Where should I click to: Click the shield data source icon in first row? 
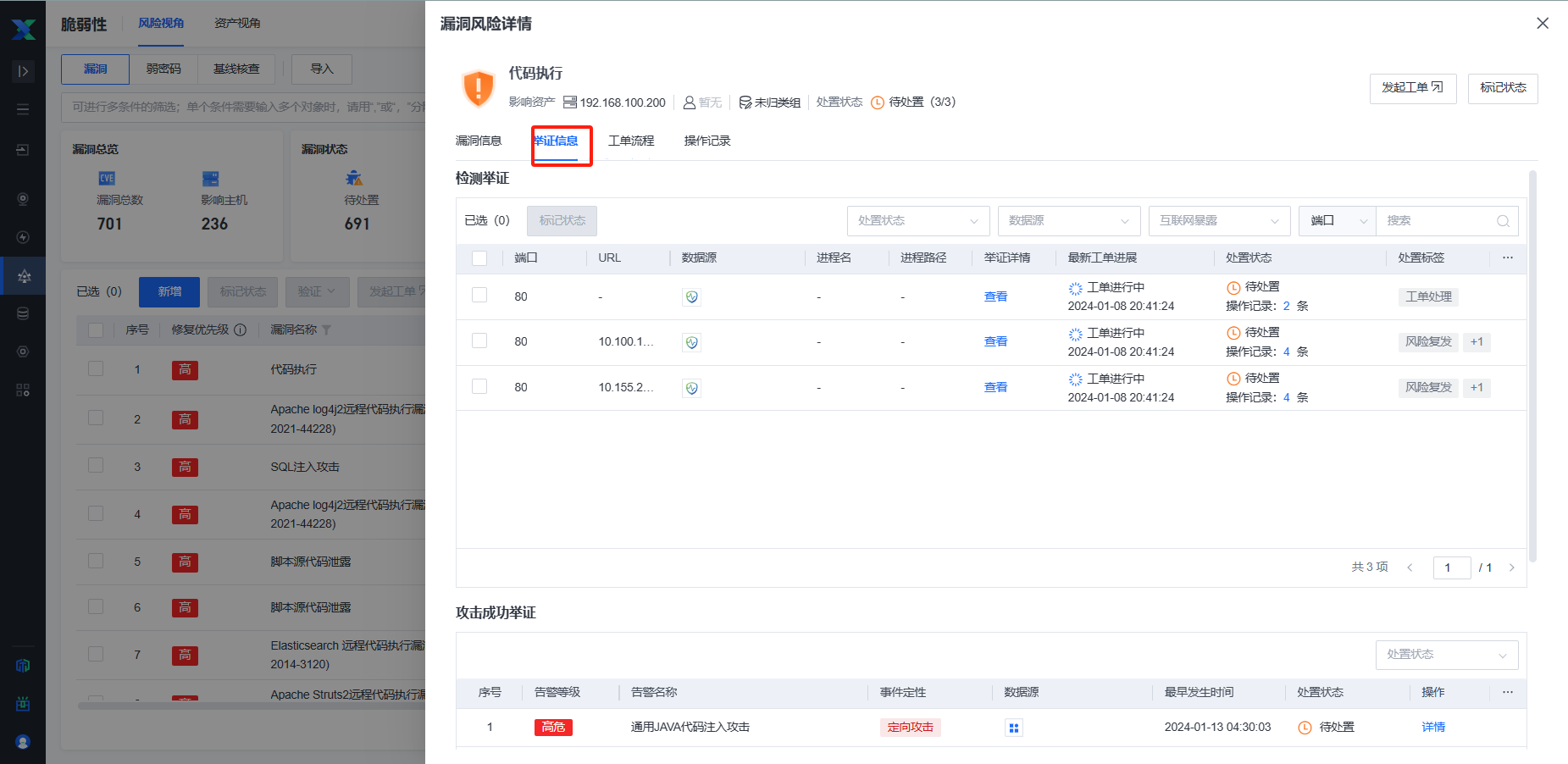point(691,297)
